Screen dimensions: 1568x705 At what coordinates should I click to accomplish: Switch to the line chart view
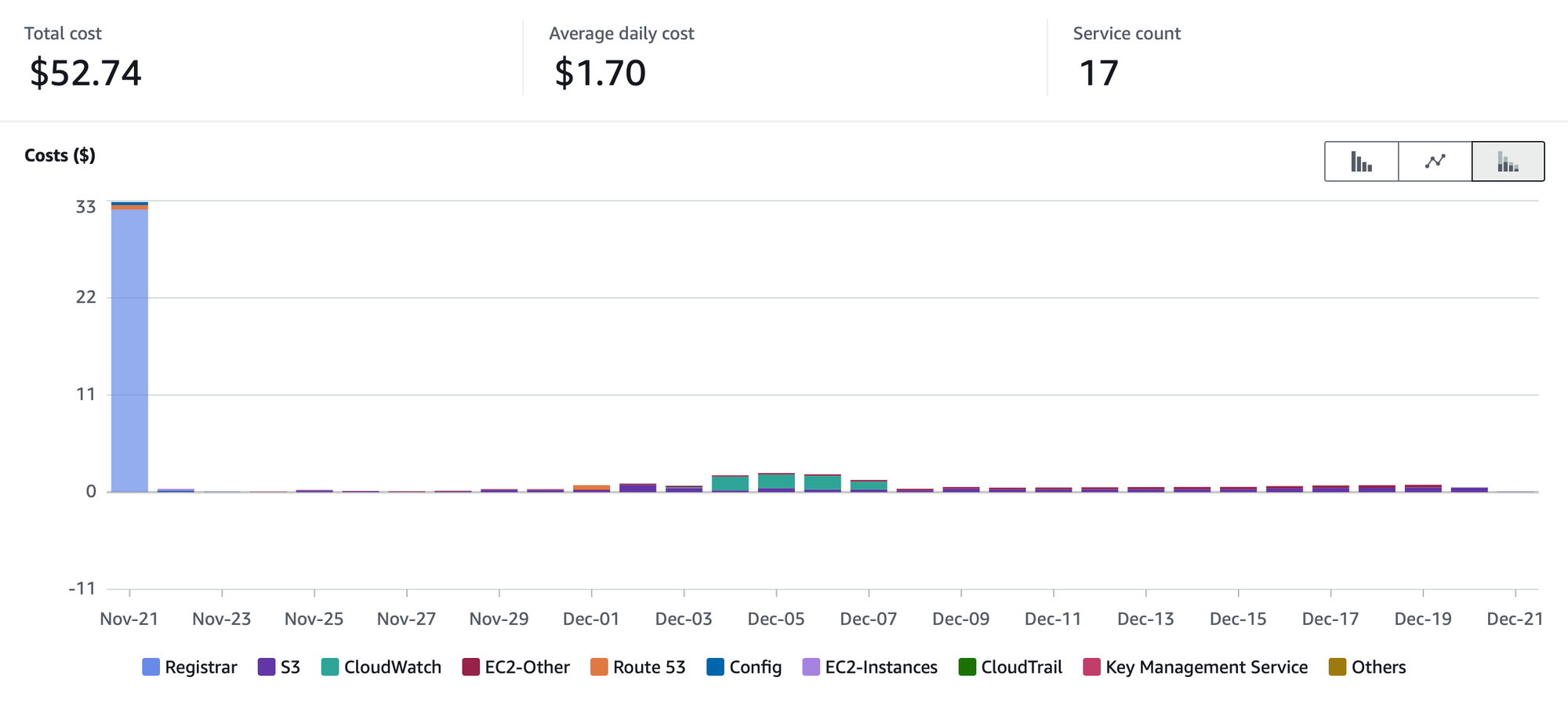point(1435,162)
